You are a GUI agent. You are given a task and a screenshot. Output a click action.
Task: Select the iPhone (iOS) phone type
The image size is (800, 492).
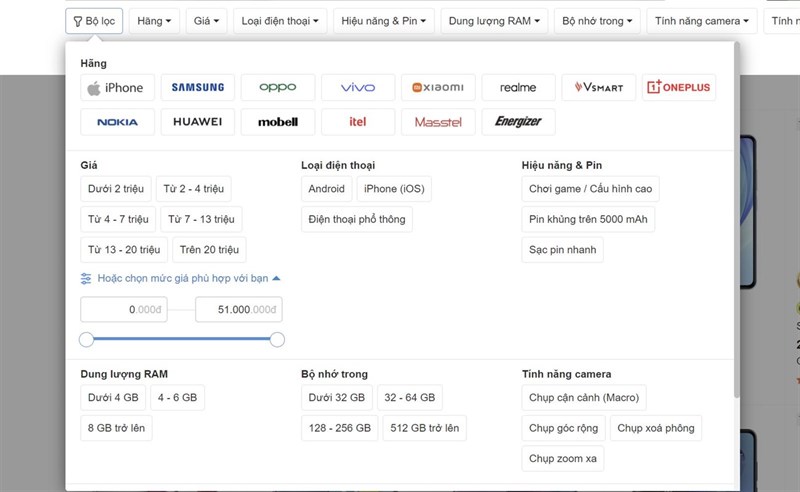[x=394, y=189]
